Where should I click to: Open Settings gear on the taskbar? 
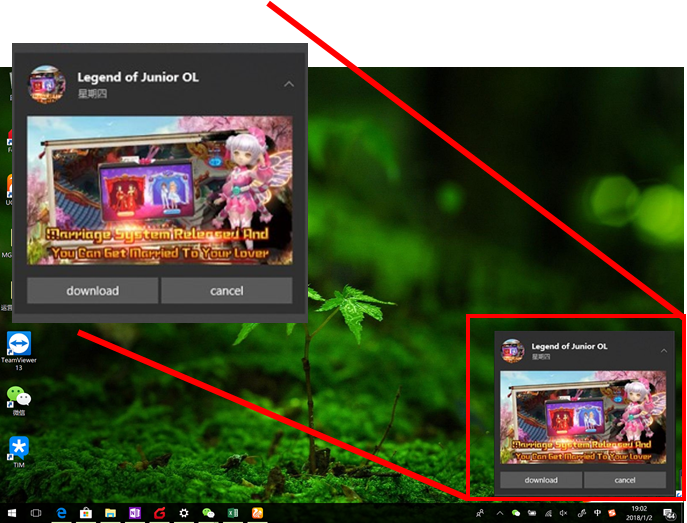184,513
